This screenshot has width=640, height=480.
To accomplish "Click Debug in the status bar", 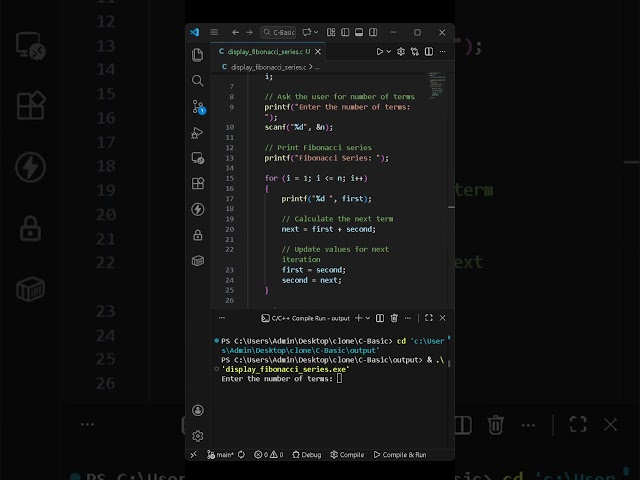I will click(x=307, y=454).
